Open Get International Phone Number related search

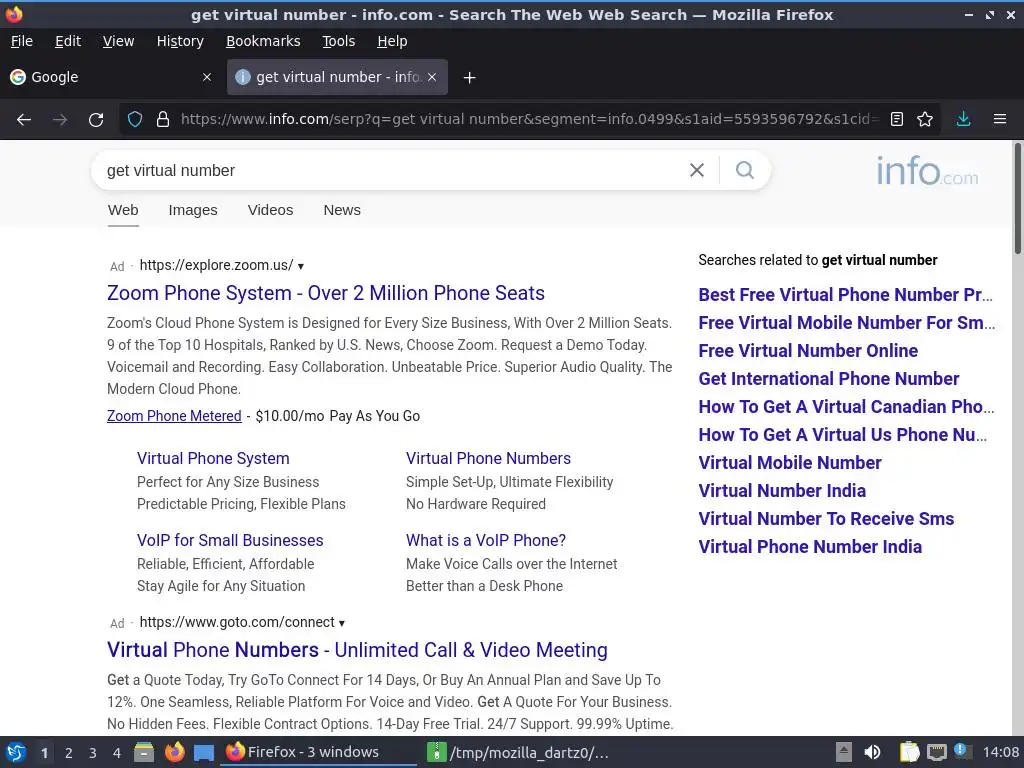coord(829,379)
